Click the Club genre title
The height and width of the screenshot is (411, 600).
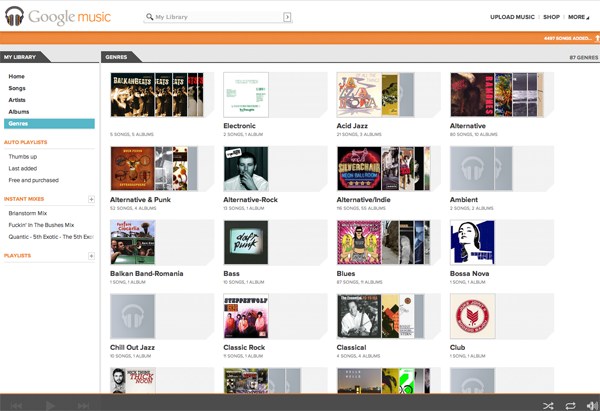click(458, 347)
